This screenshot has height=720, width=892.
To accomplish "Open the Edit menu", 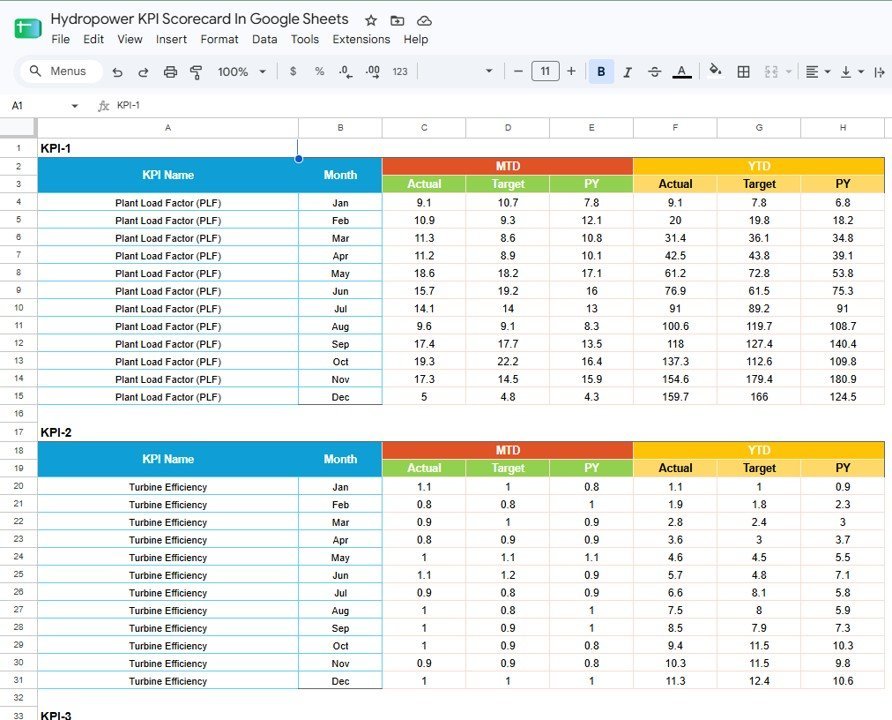I will [93, 39].
